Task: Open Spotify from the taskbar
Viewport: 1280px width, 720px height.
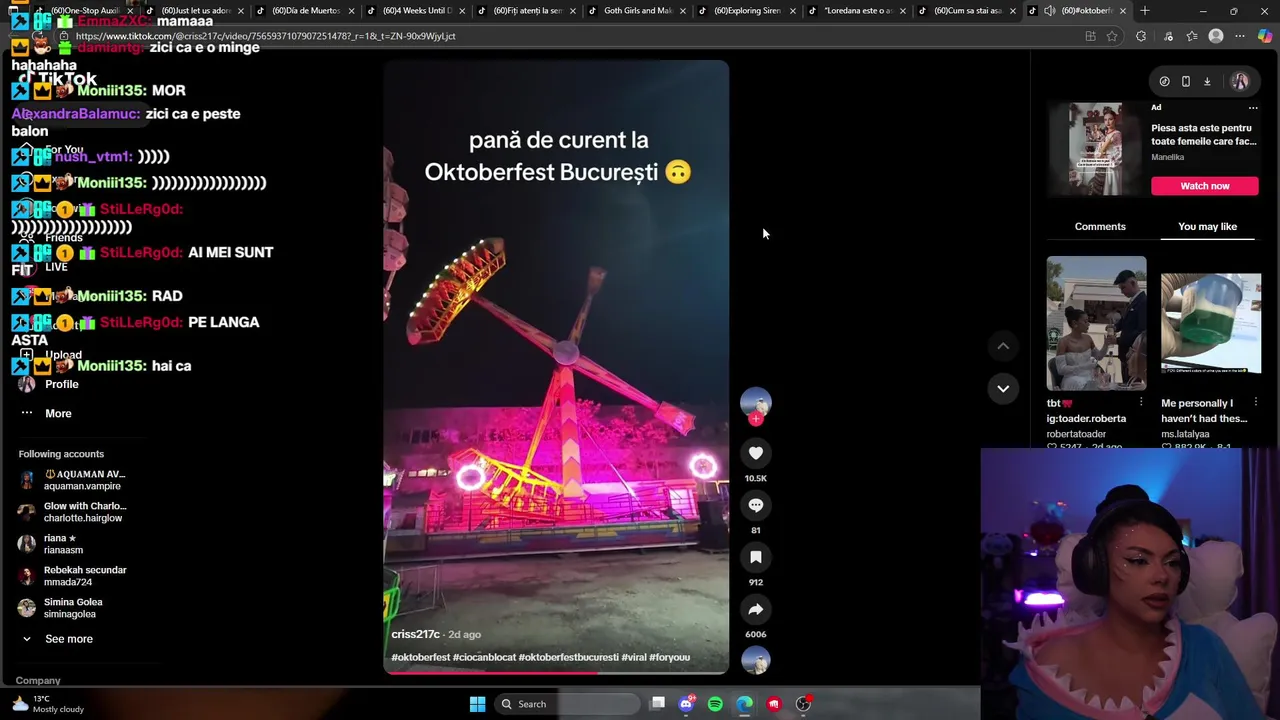Action: (x=715, y=704)
